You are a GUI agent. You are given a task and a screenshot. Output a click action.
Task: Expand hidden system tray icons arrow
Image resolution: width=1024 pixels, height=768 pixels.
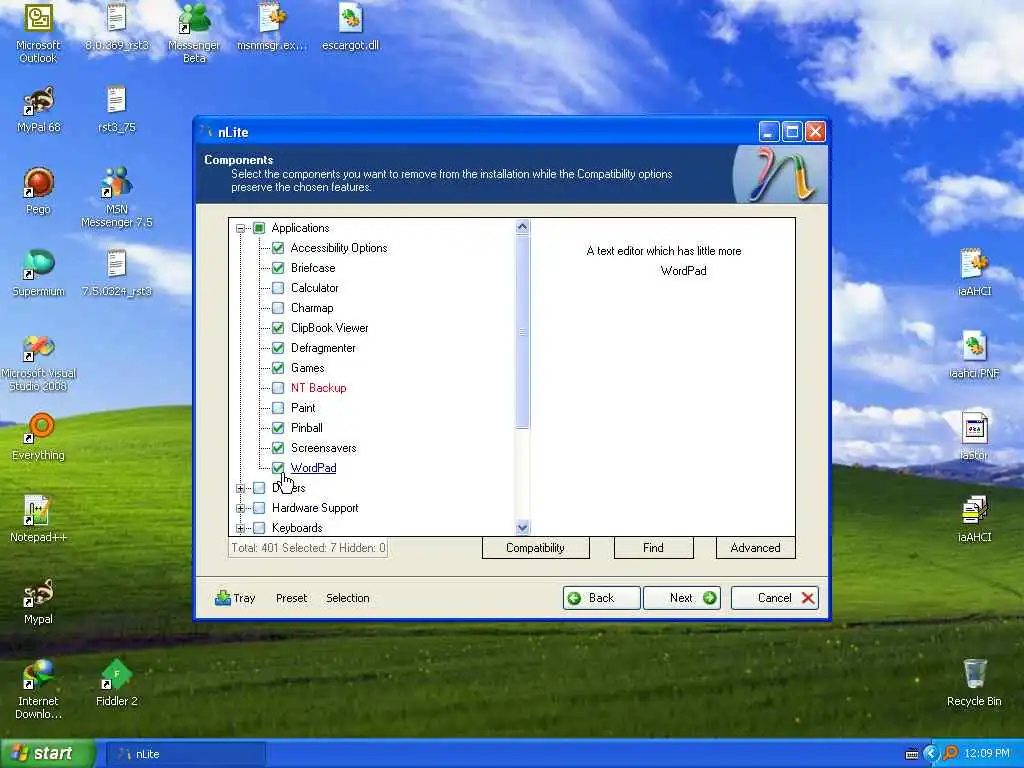point(931,754)
